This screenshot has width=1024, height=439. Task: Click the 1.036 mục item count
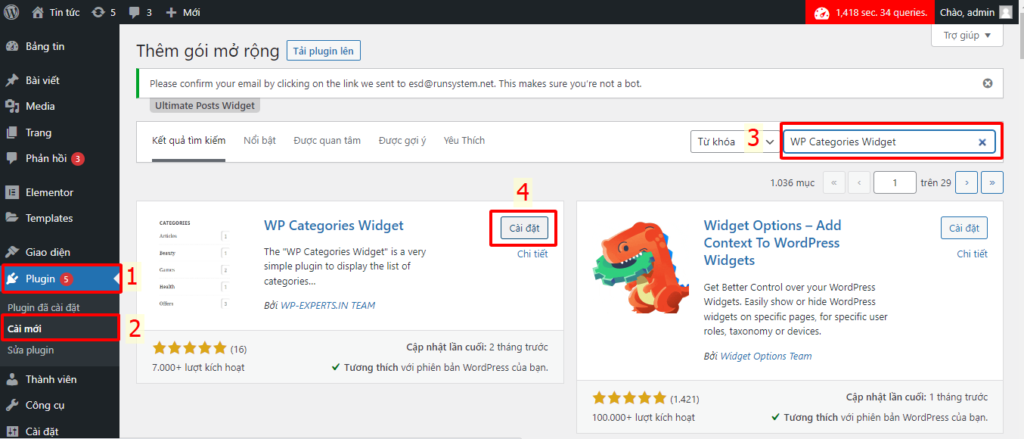[792, 184]
